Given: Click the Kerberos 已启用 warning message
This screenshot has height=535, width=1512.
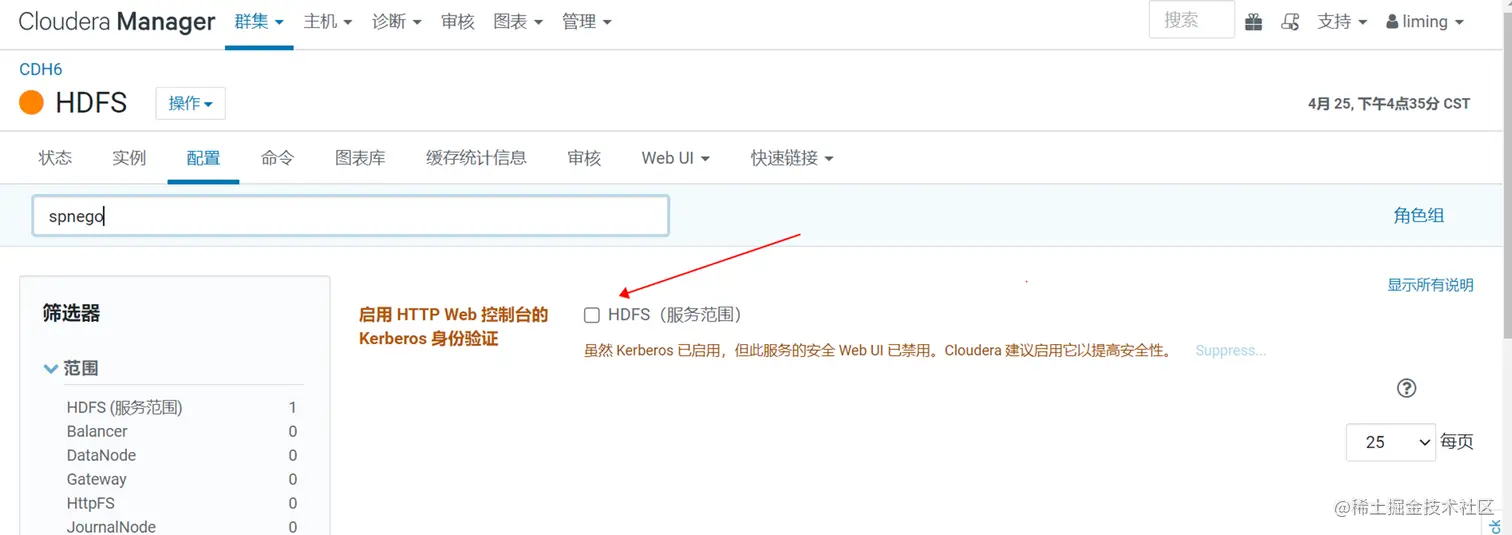Looking at the screenshot, I should (879, 351).
